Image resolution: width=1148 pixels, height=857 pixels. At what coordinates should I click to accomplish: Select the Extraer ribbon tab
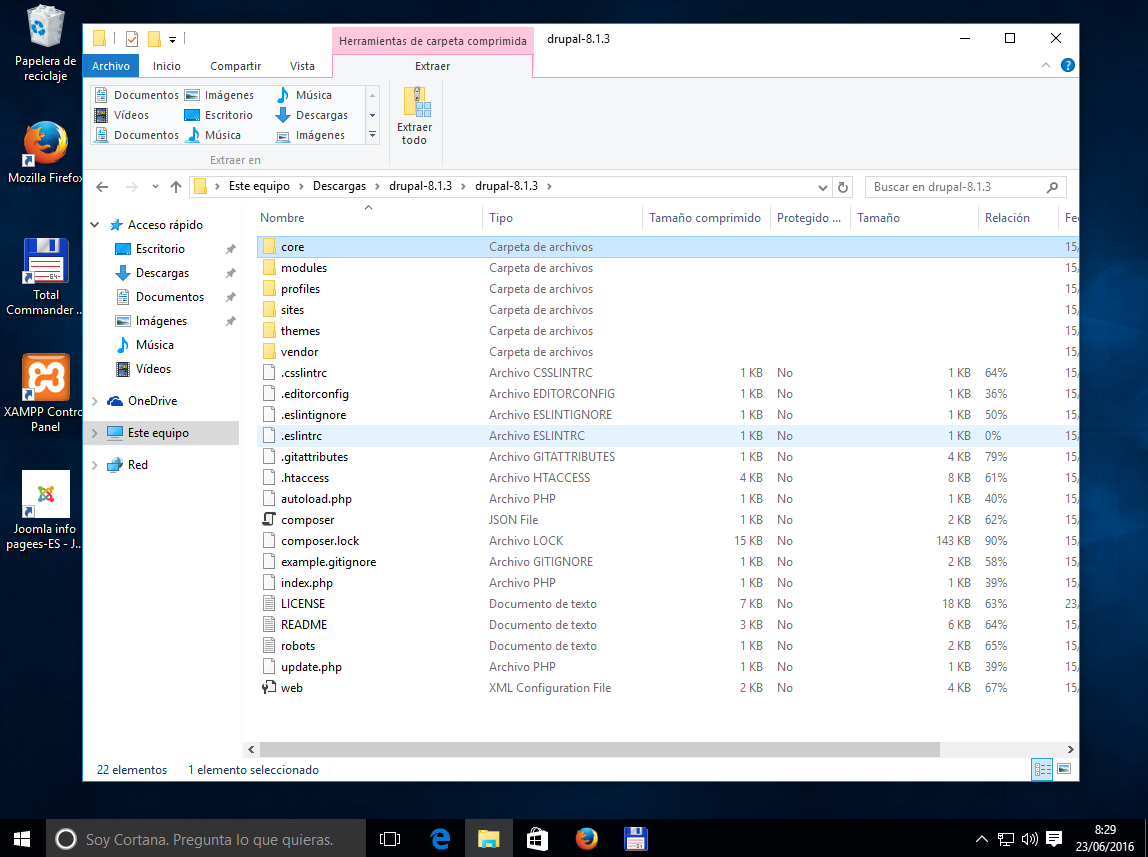tap(432, 66)
